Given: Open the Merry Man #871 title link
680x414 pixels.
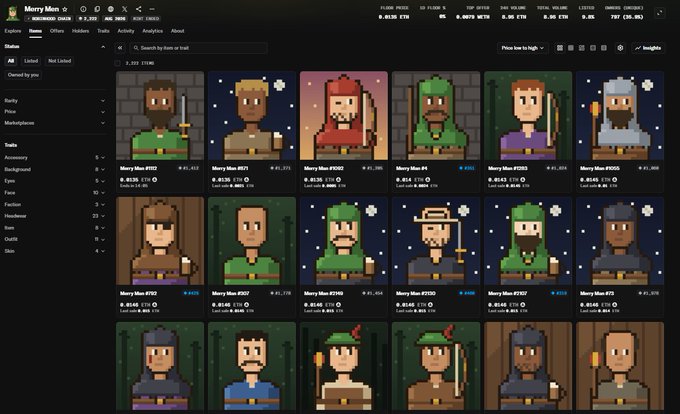Looking at the screenshot, I should click(x=230, y=168).
